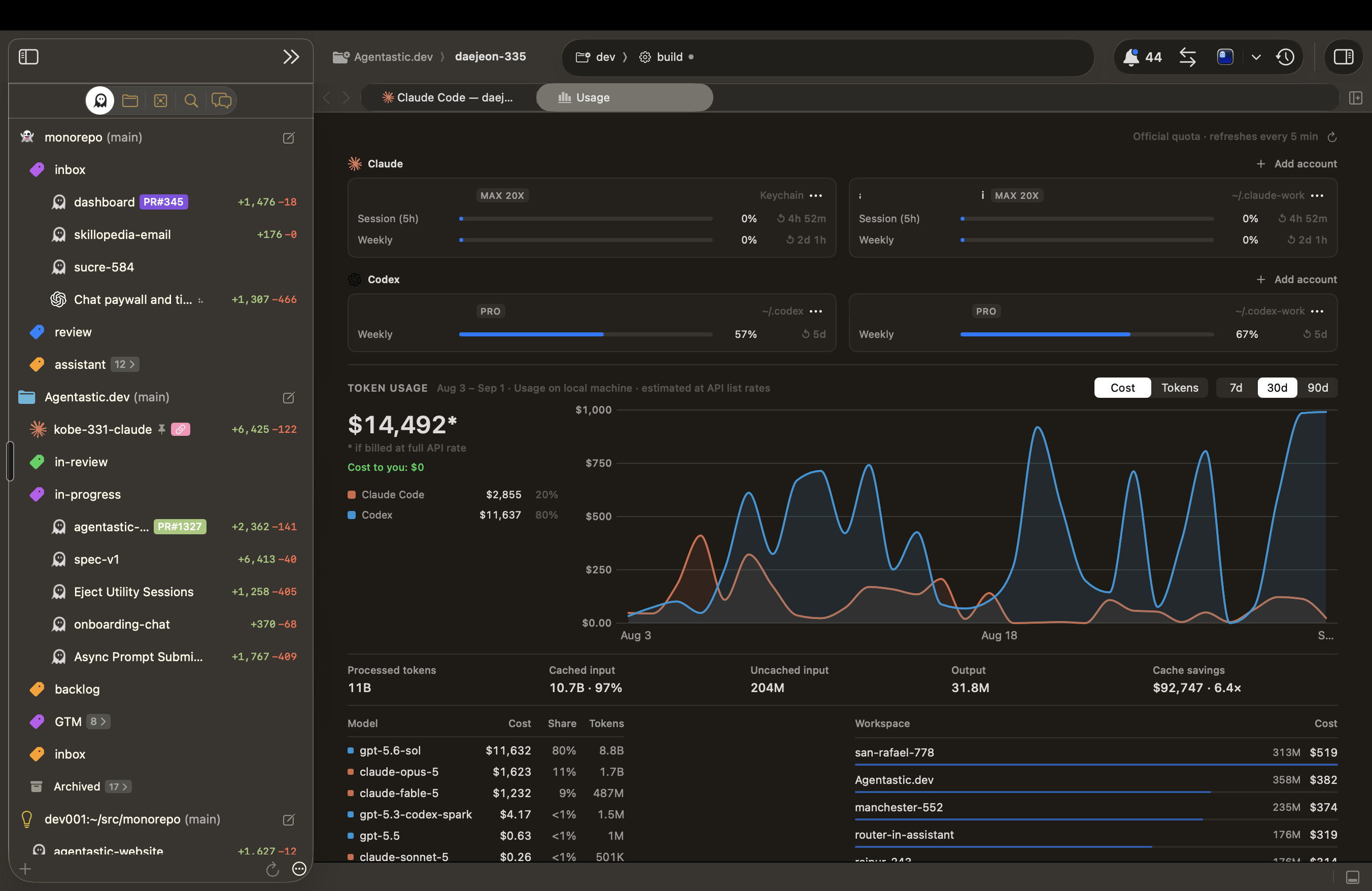Open the notifications bell showing 44
This screenshot has height=891, width=1372.
(x=1142, y=57)
